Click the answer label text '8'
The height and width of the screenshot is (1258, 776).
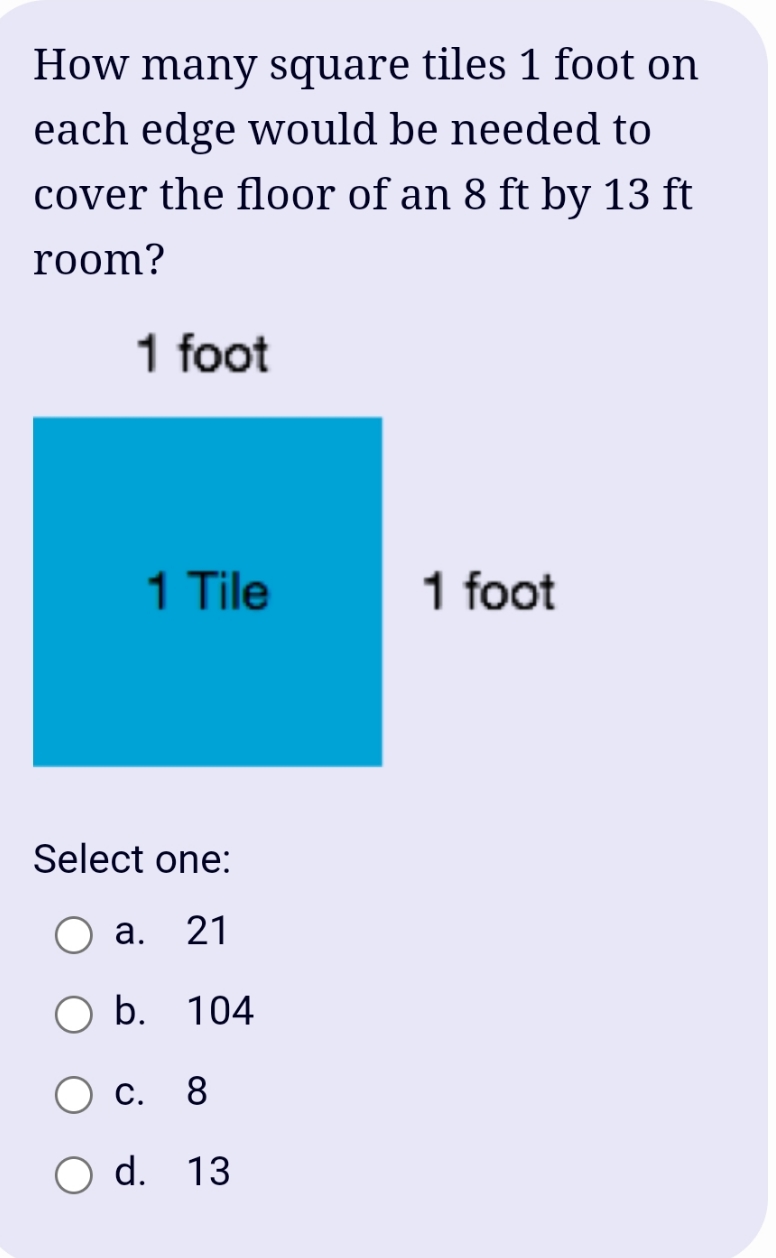197,1092
